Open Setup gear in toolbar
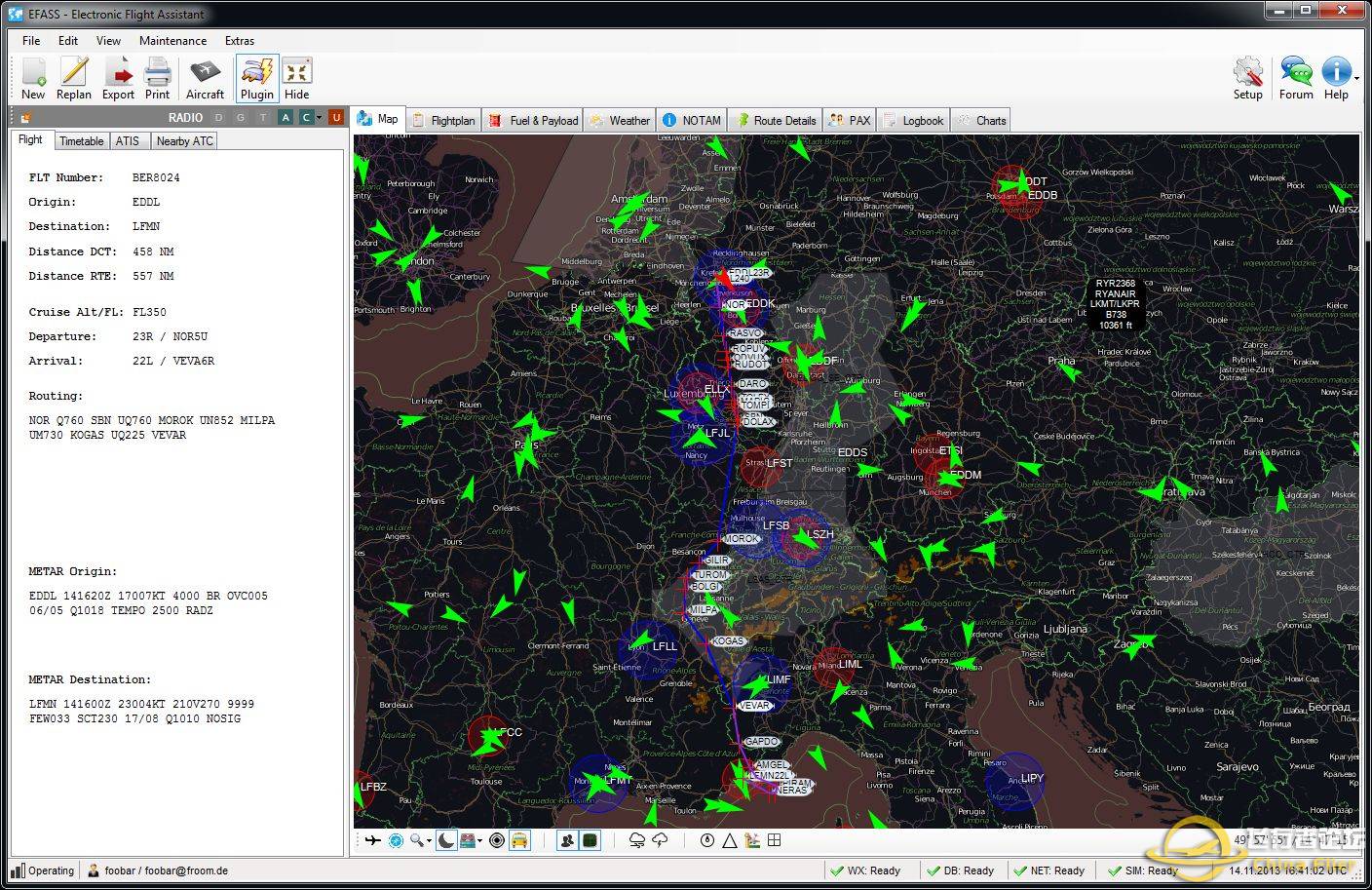 pyautogui.click(x=1247, y=78)
